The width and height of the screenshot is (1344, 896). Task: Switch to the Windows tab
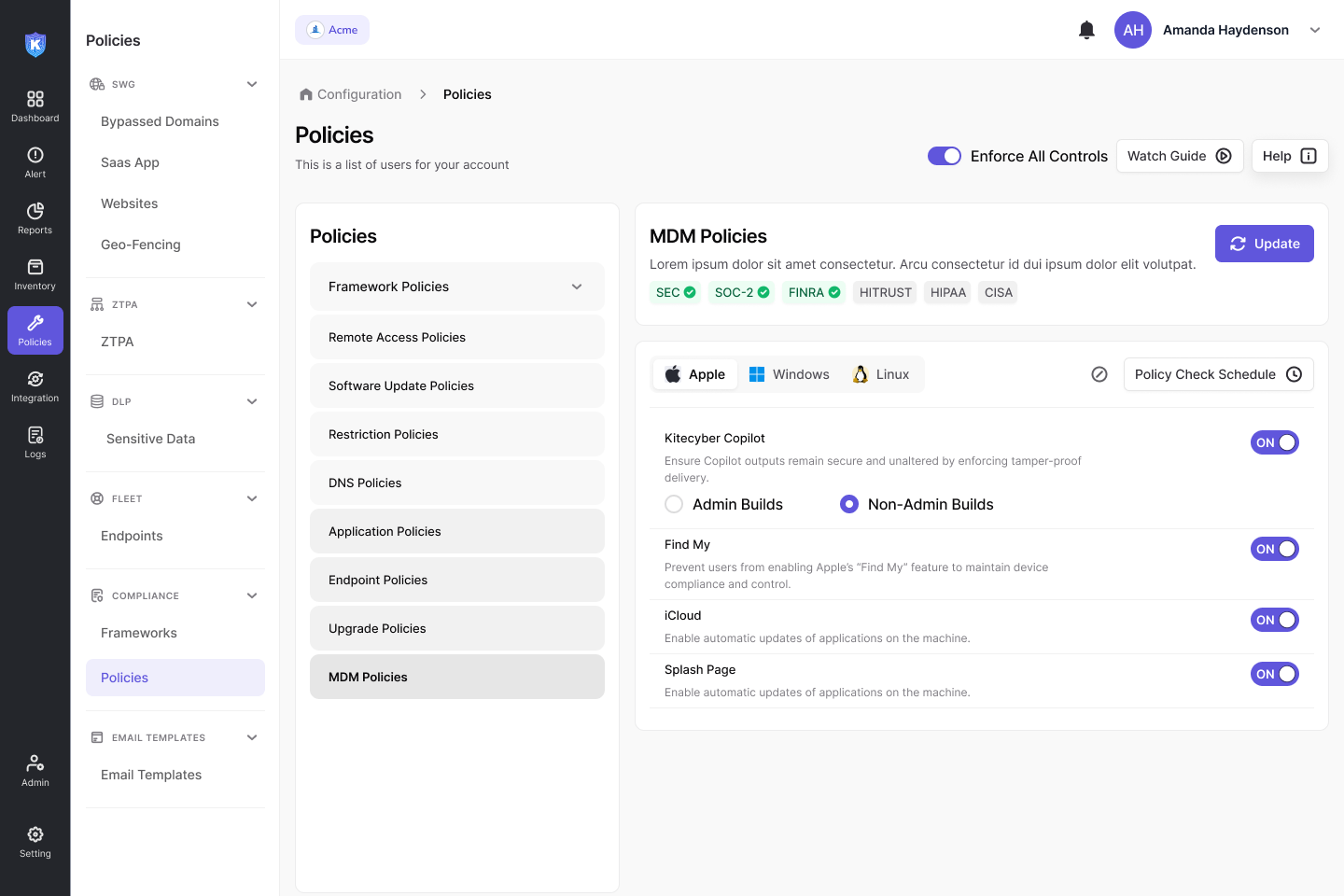(x=790, y=374)
